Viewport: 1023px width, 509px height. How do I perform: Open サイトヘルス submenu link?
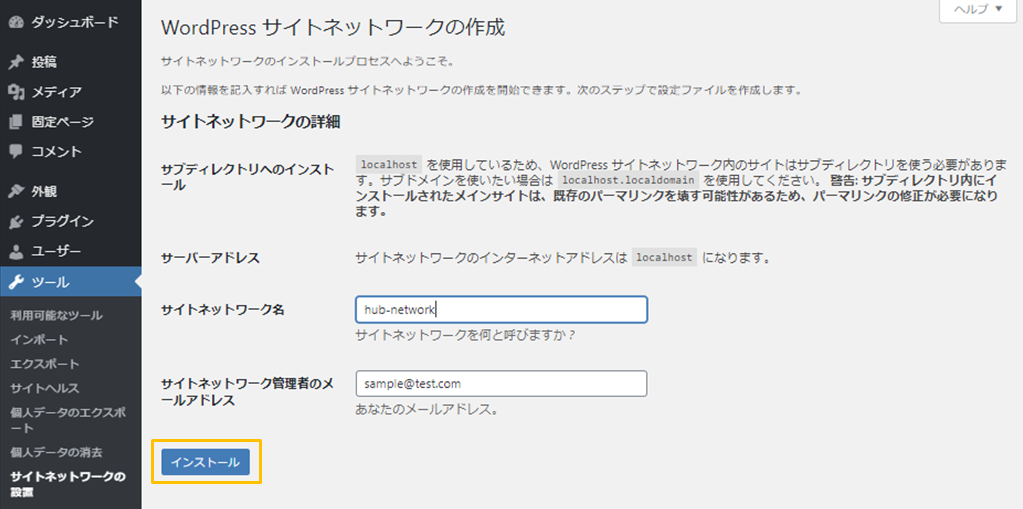44,388
